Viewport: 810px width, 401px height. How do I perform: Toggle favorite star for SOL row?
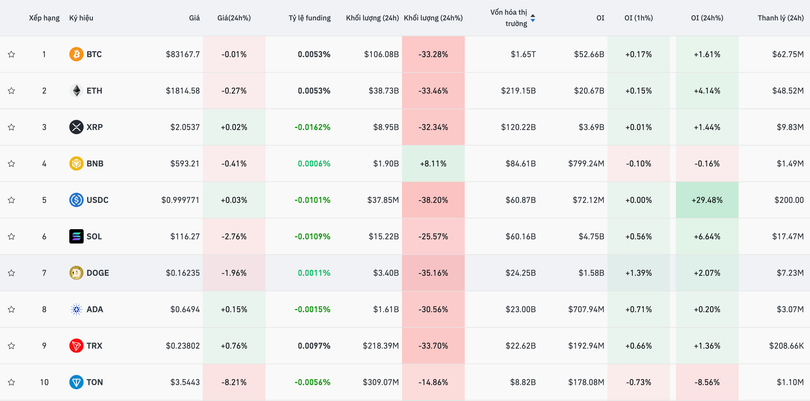coord(11,236)
